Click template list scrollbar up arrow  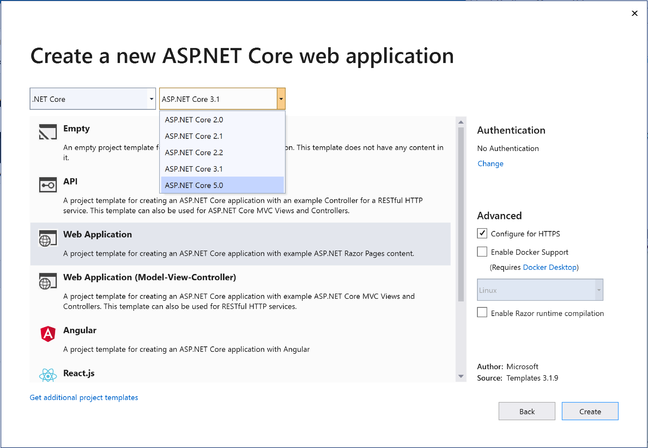[461, 122]
